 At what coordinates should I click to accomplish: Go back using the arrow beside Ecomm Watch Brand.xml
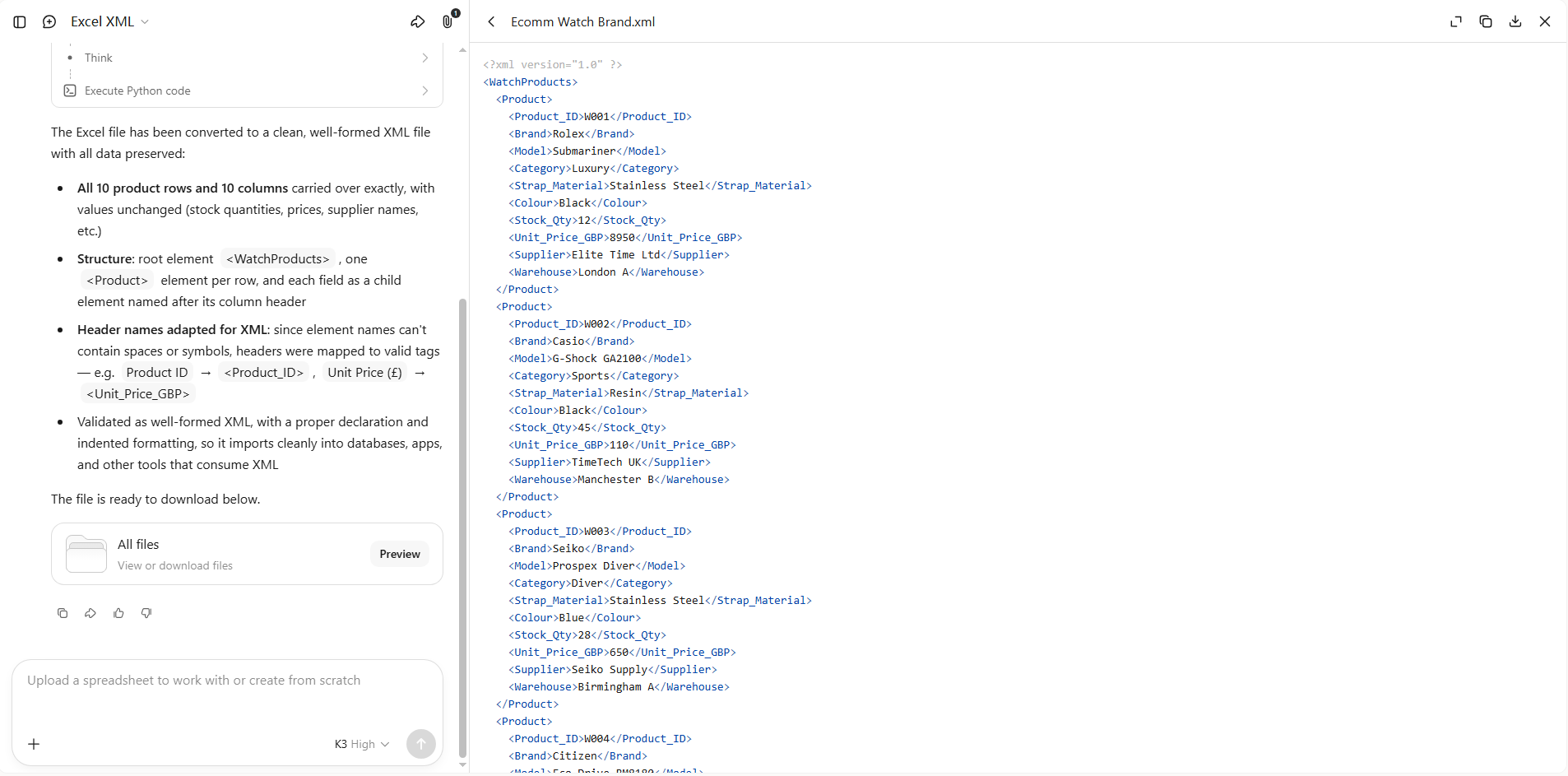tap(491, 22)
